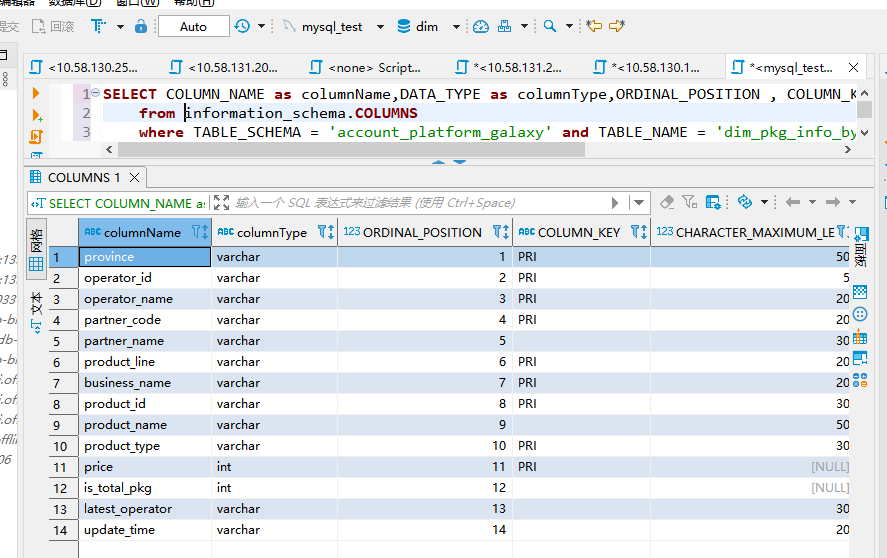887x558 pixels.
Task: Click the rollback button
Action: click(x=53, y=27)
